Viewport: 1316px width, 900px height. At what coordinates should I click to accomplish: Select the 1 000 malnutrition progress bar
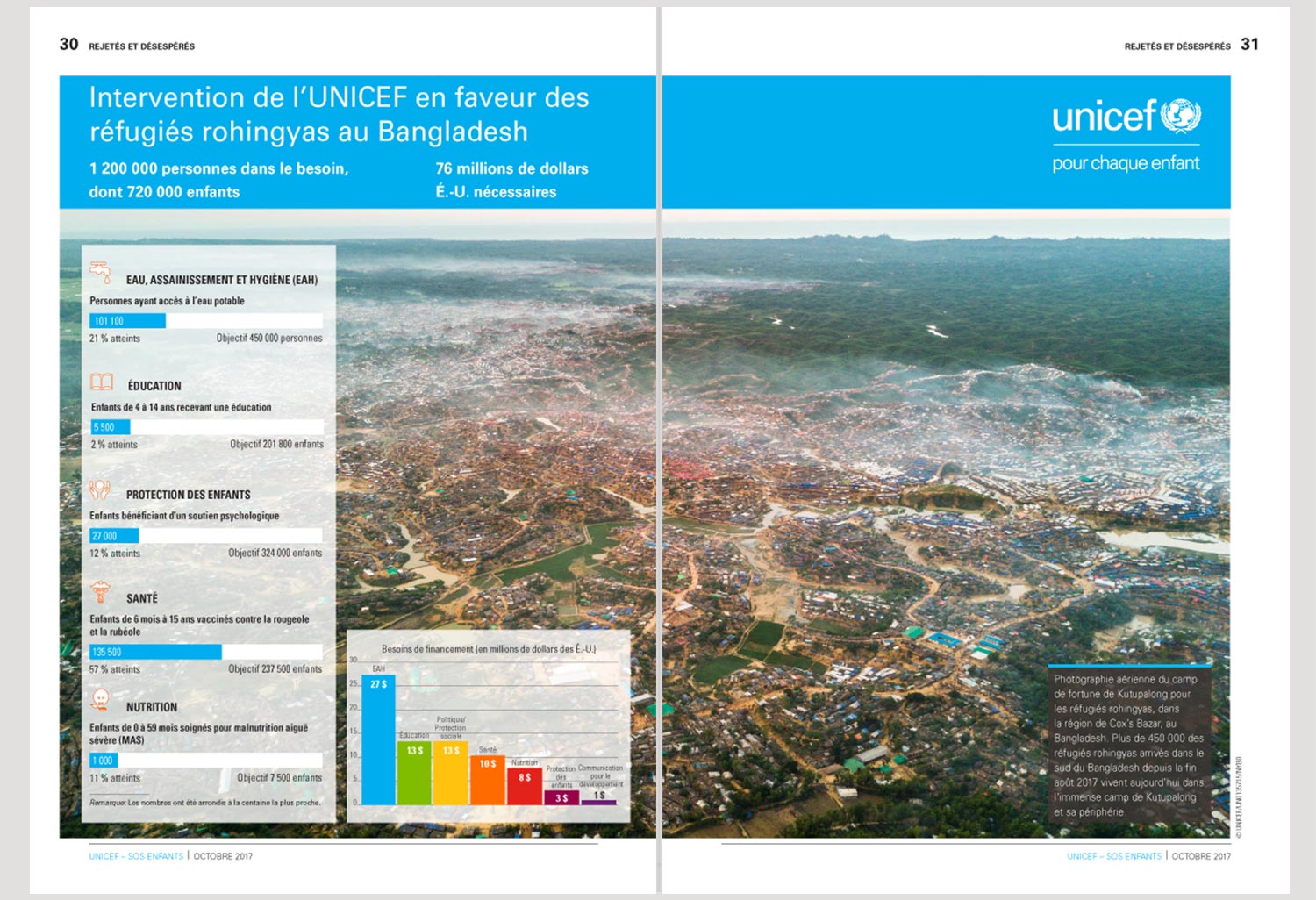205,761
